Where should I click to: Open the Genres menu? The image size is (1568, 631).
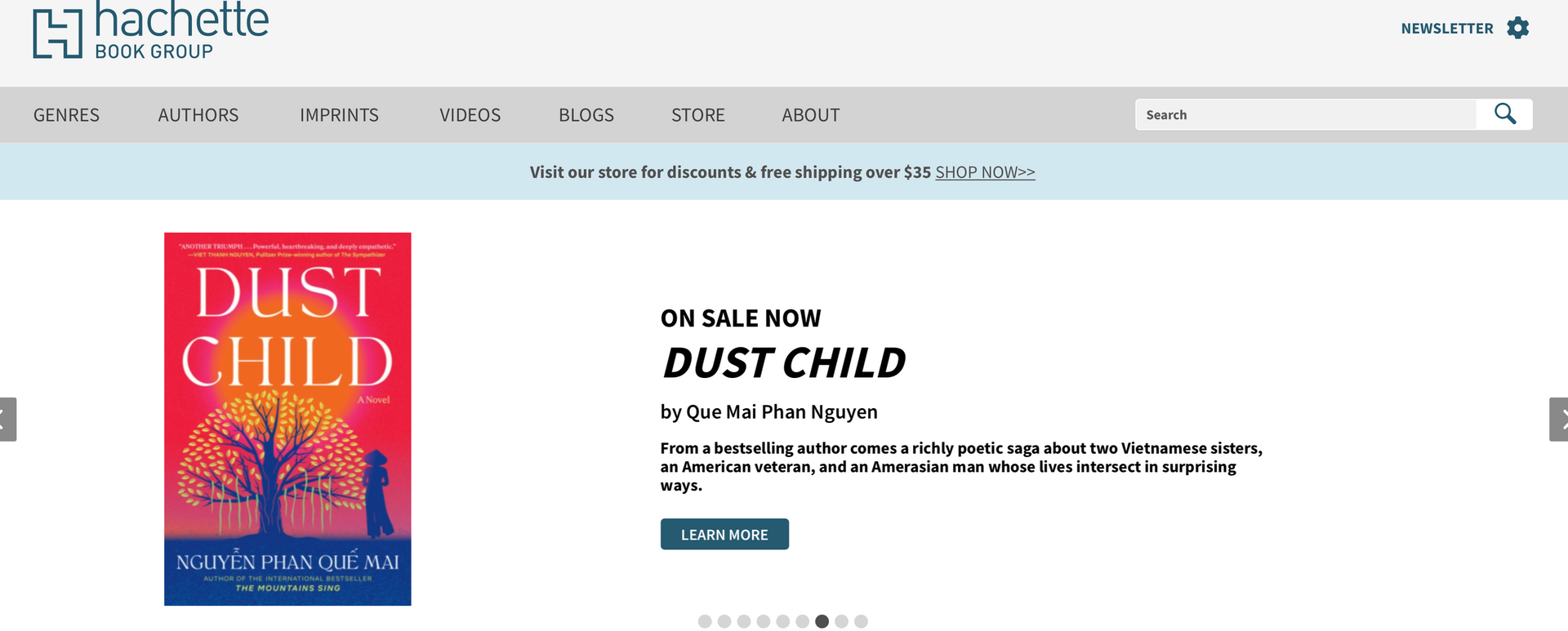click(x=66, y=115)
